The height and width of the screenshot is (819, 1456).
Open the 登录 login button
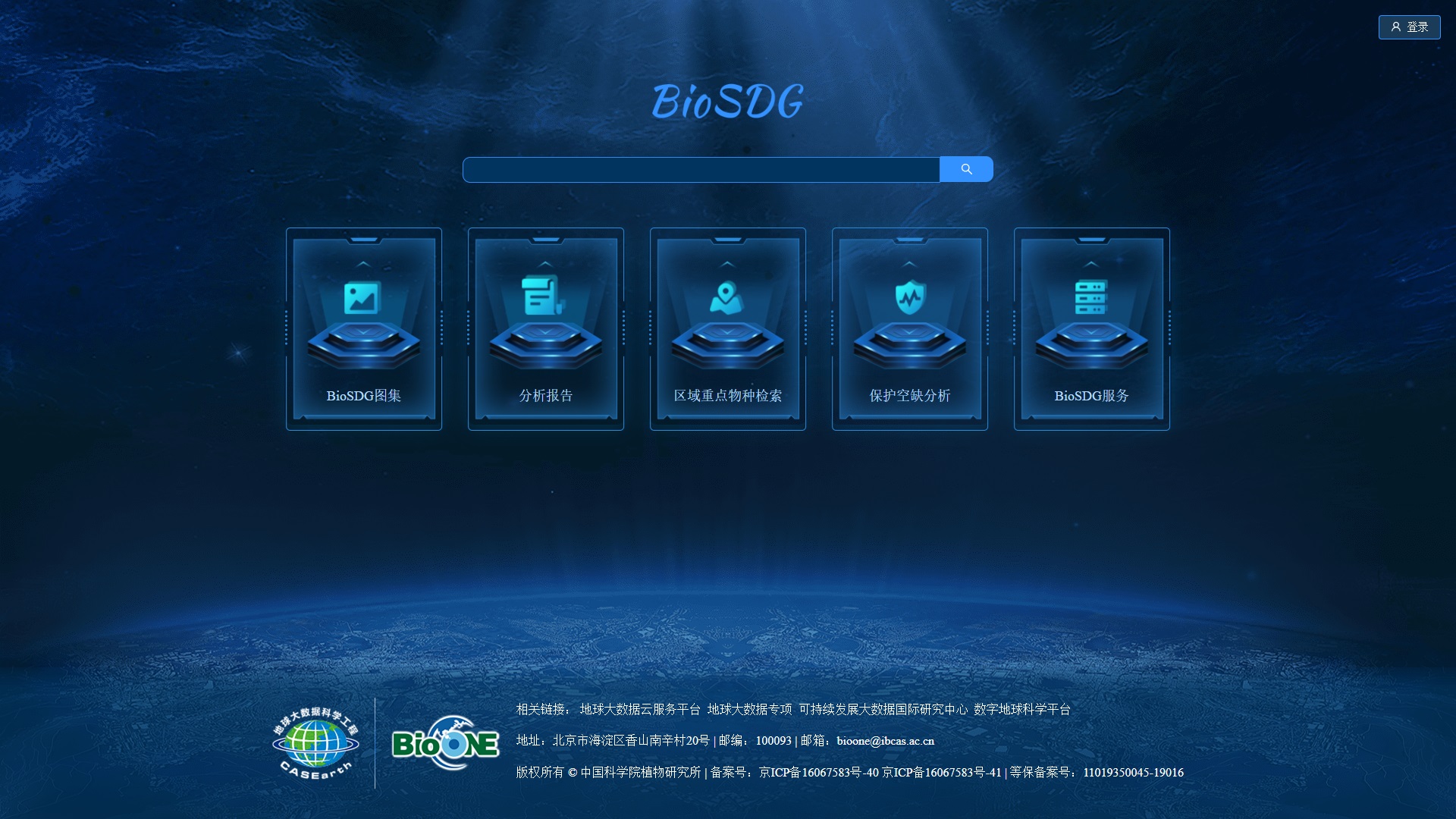[1409, 27]
